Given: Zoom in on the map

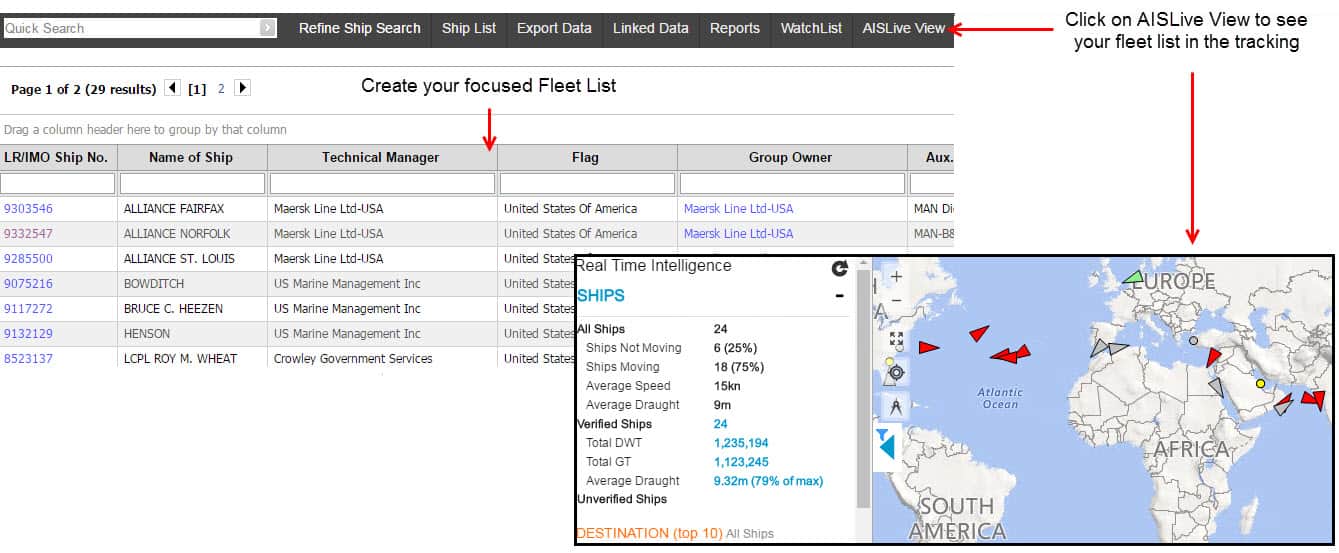Looking at the screenshot, I should pyautogui.click(x=896, y=277).
